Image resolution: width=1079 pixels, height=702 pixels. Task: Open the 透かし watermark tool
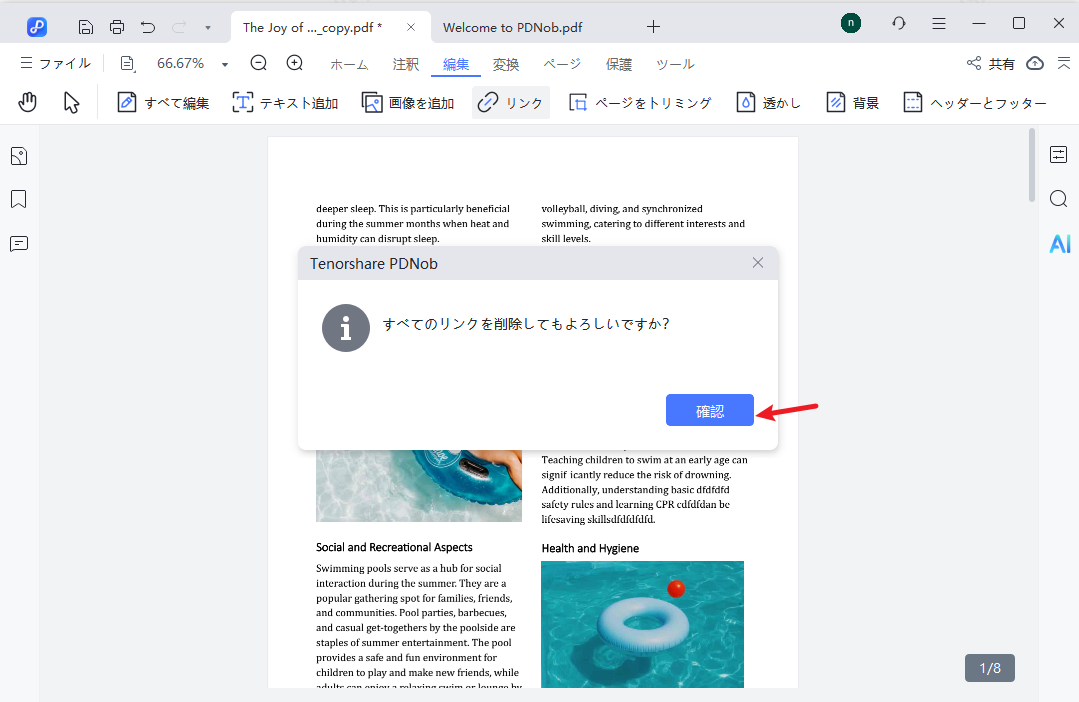coord(768,101)
